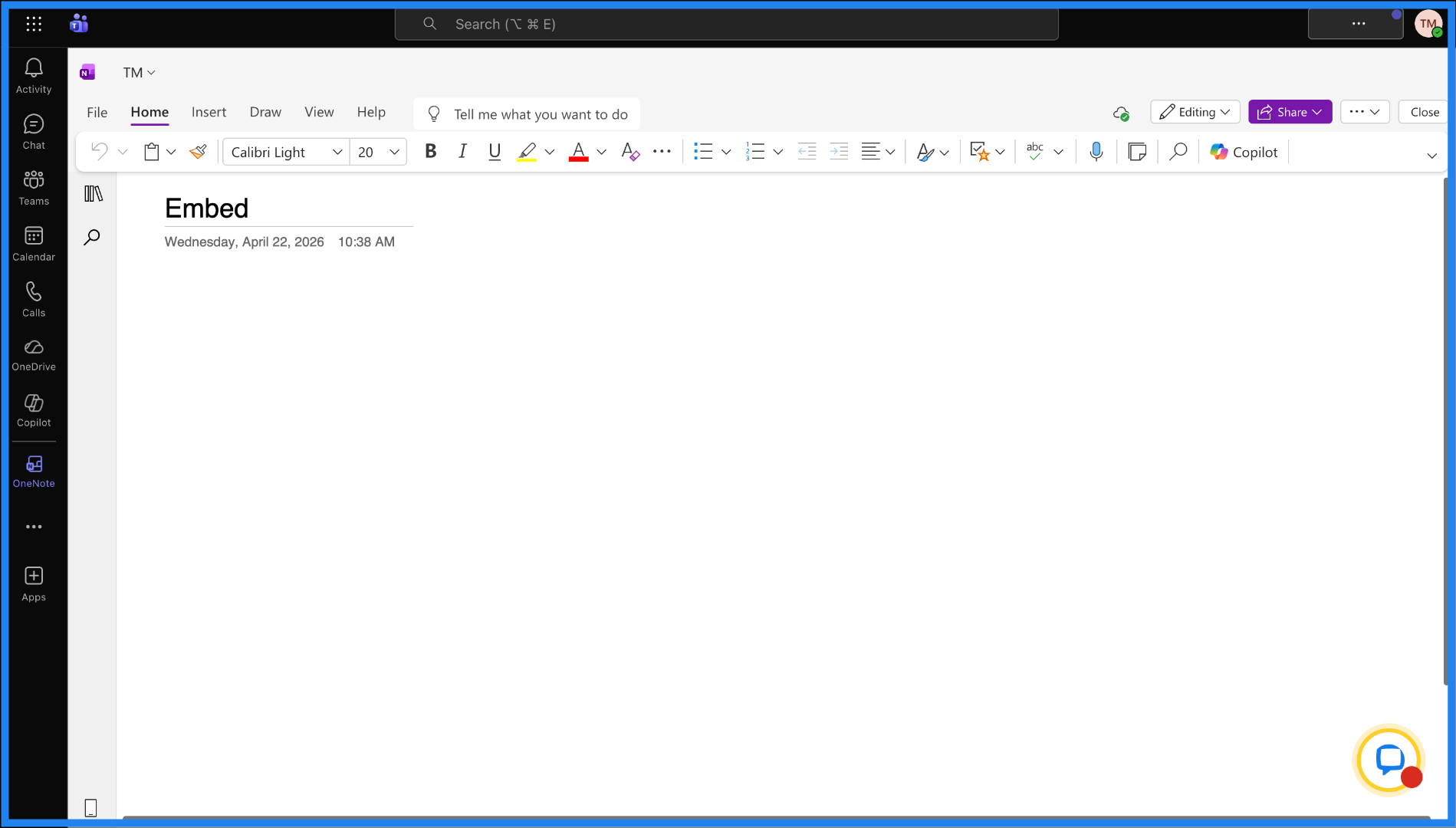Toggle italic formatting
The width and height of the screenshot is (1456, 828).
click(x=462, y=152)
